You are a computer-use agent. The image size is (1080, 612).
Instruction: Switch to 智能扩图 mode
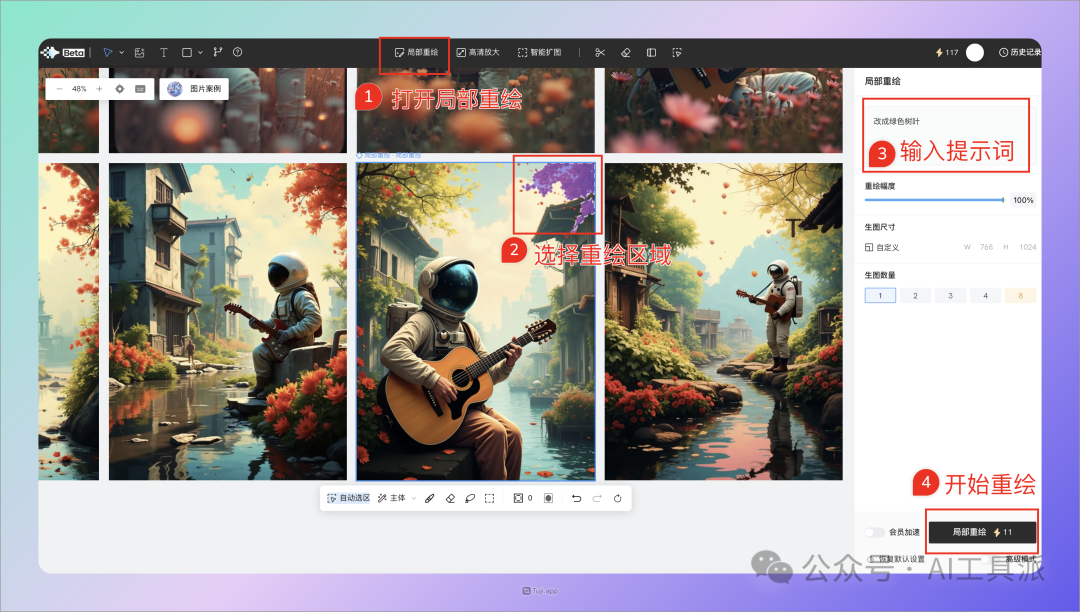click(541, 52)
